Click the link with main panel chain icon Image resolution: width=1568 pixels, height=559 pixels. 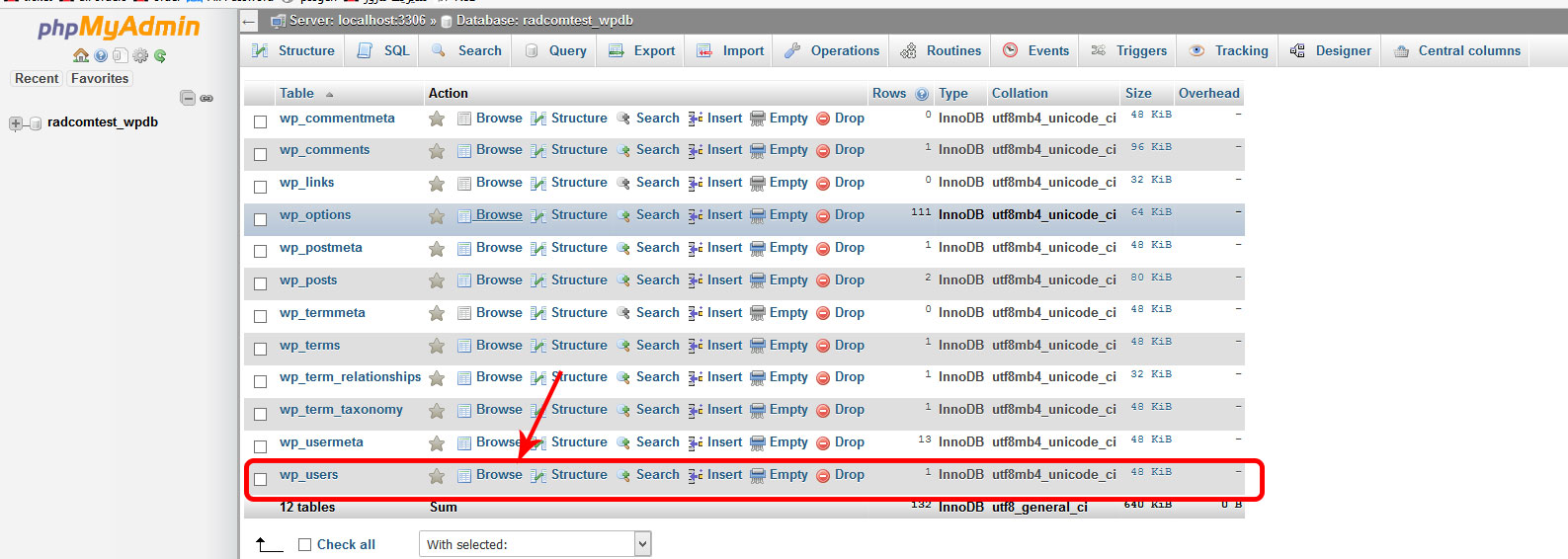[206, 98]
